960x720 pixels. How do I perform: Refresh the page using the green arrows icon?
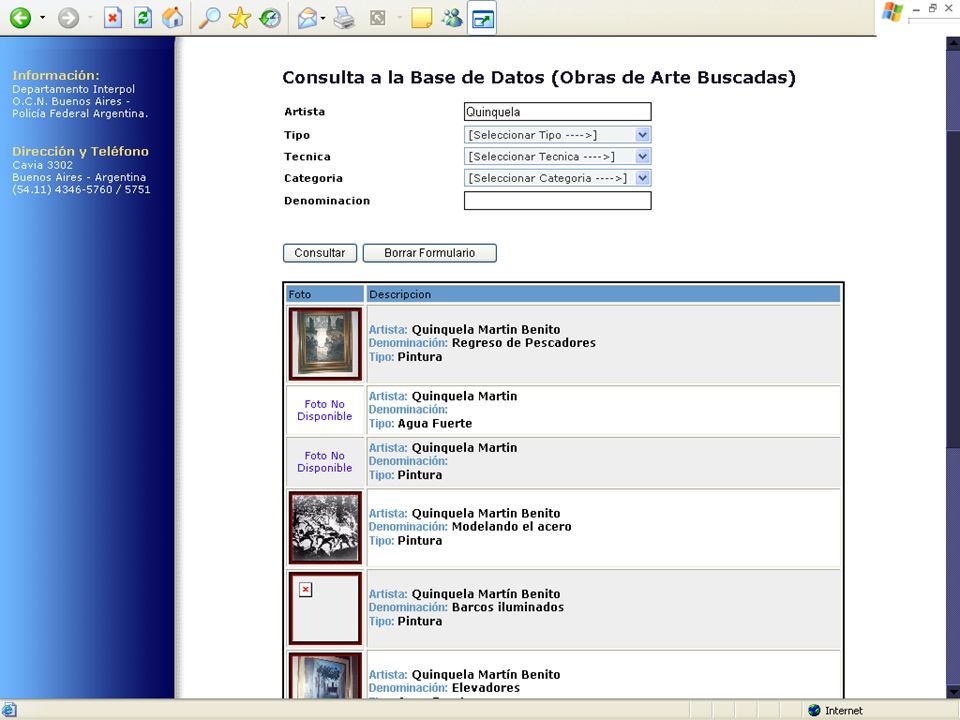(x=143, y=18)
